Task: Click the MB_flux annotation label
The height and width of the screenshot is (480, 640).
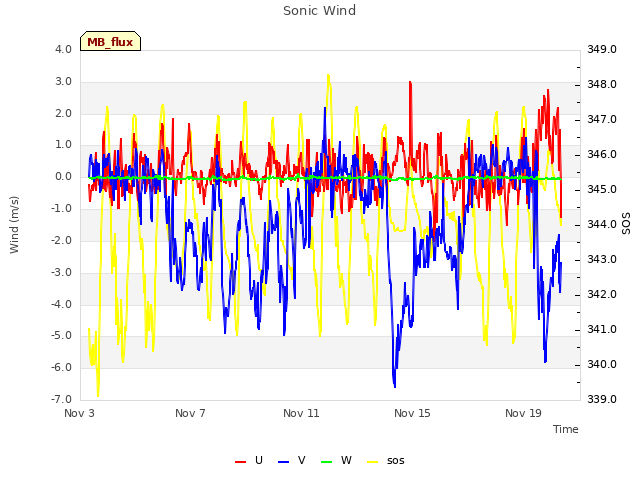Action: tap(110, 41)
